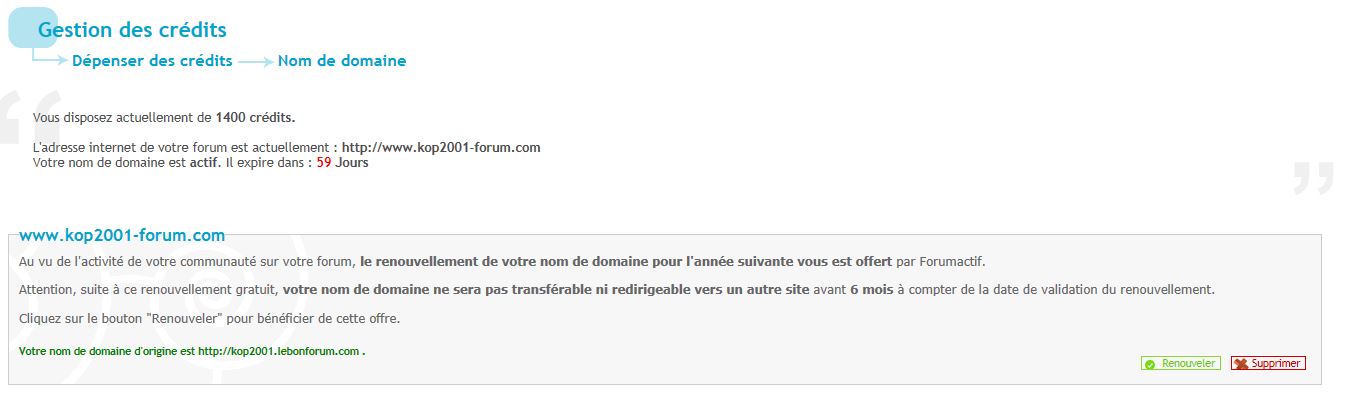Click the 1400 crédits balance text

(255, 117)
